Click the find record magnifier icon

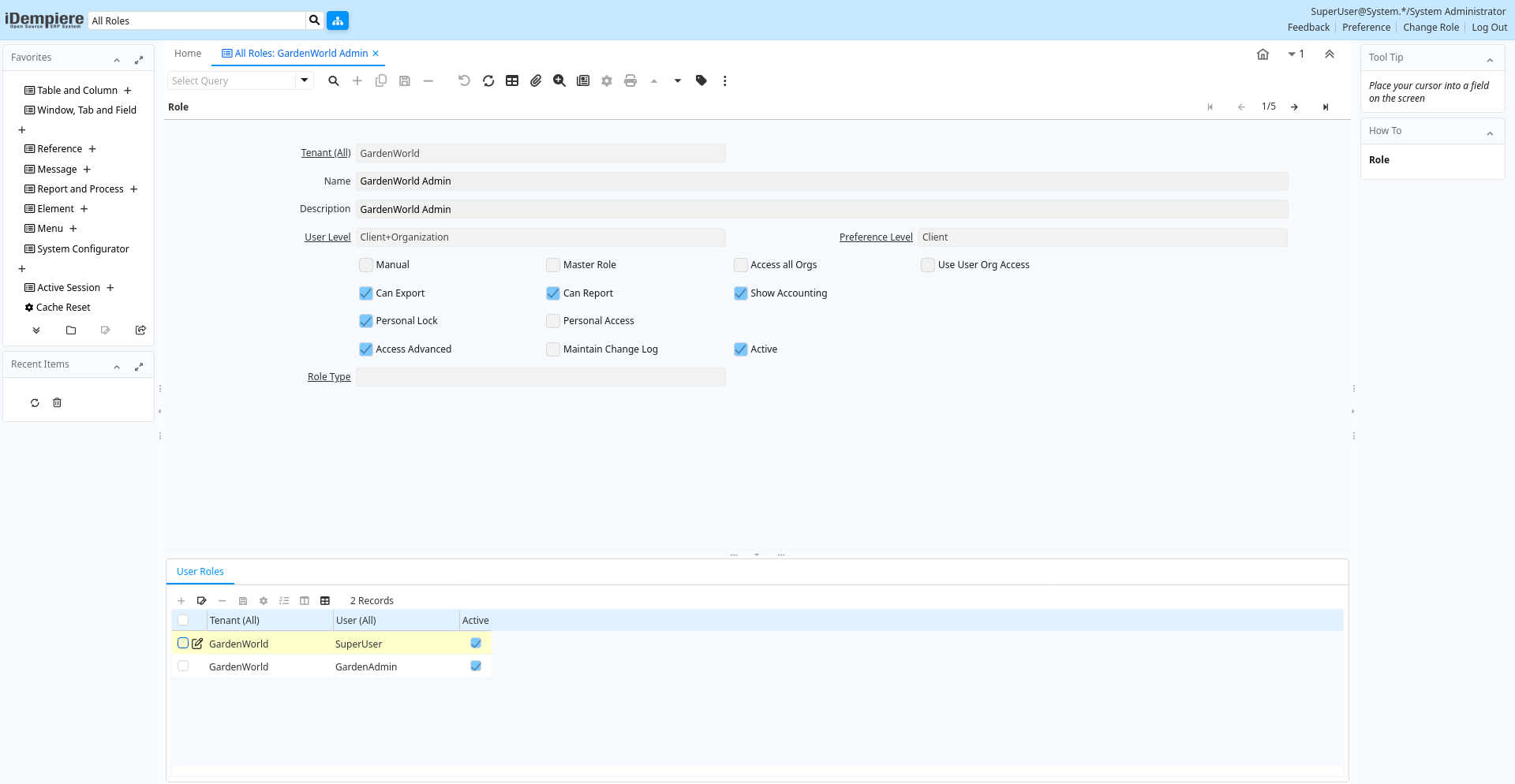tap(334, 80)
